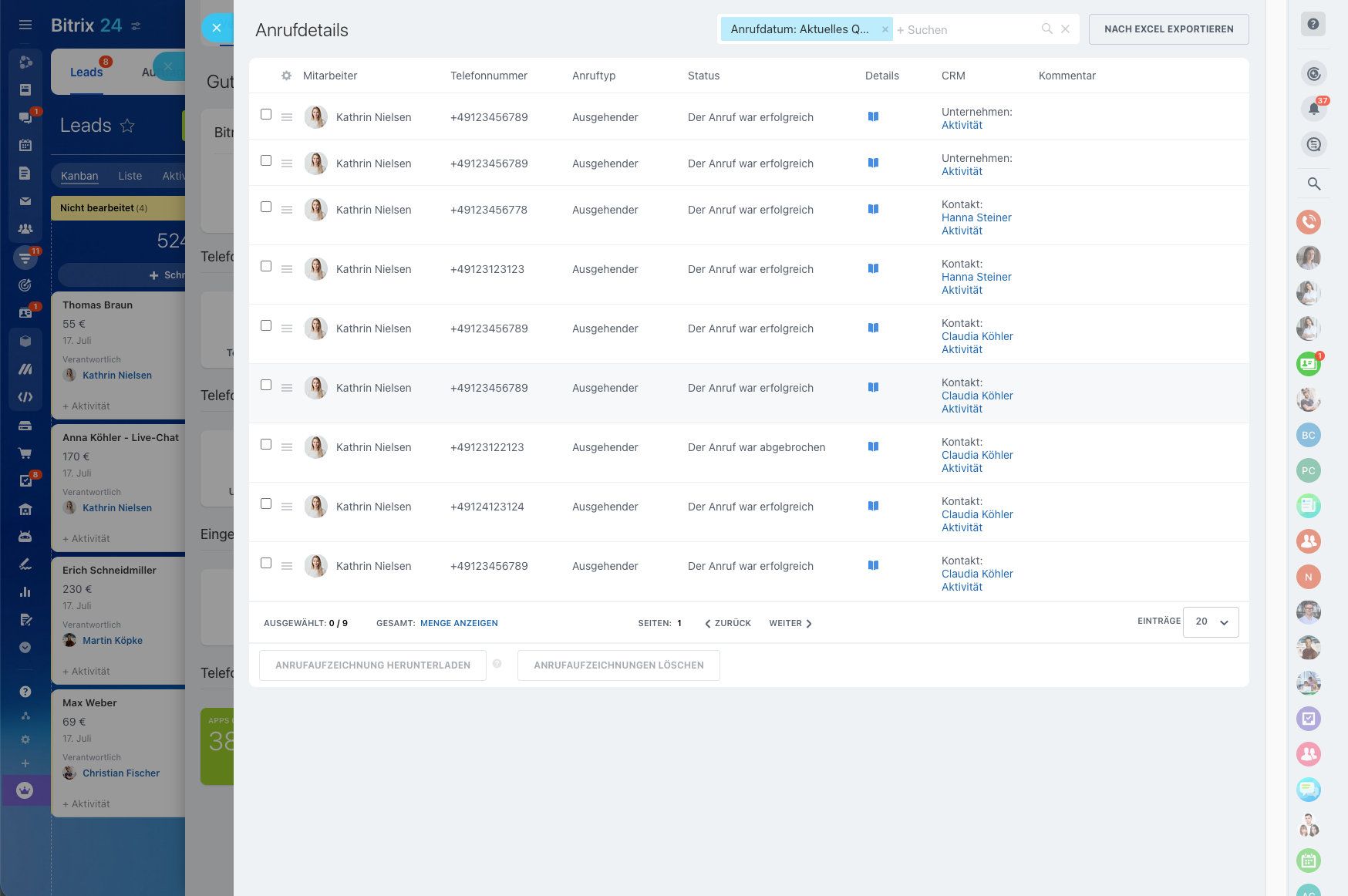This screenshot has width=1348, height=896.
Task: Check the box for the aborted call
Action: point(266,444)
